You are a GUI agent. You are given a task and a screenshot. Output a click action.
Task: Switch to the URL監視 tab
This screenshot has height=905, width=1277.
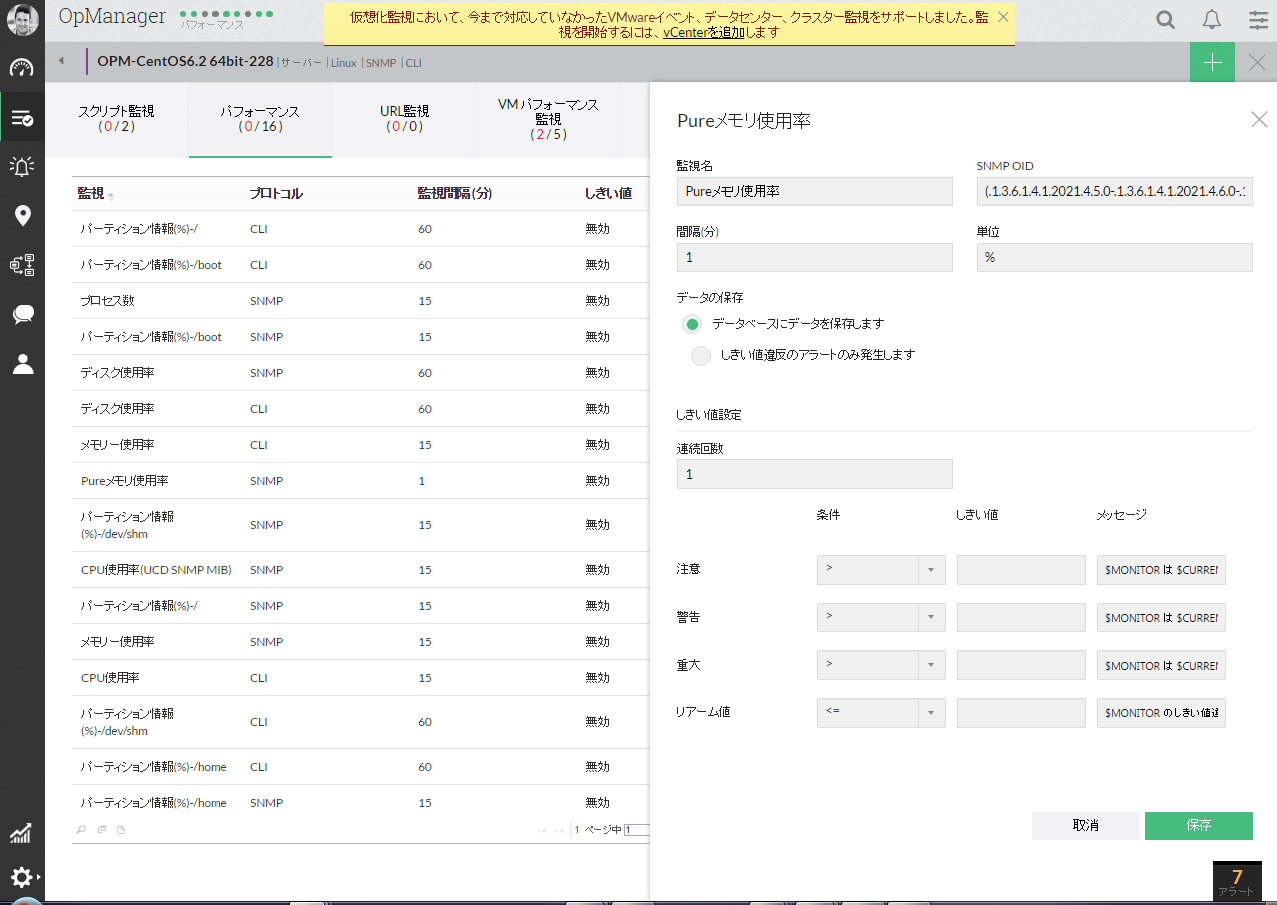pos(404,119)
